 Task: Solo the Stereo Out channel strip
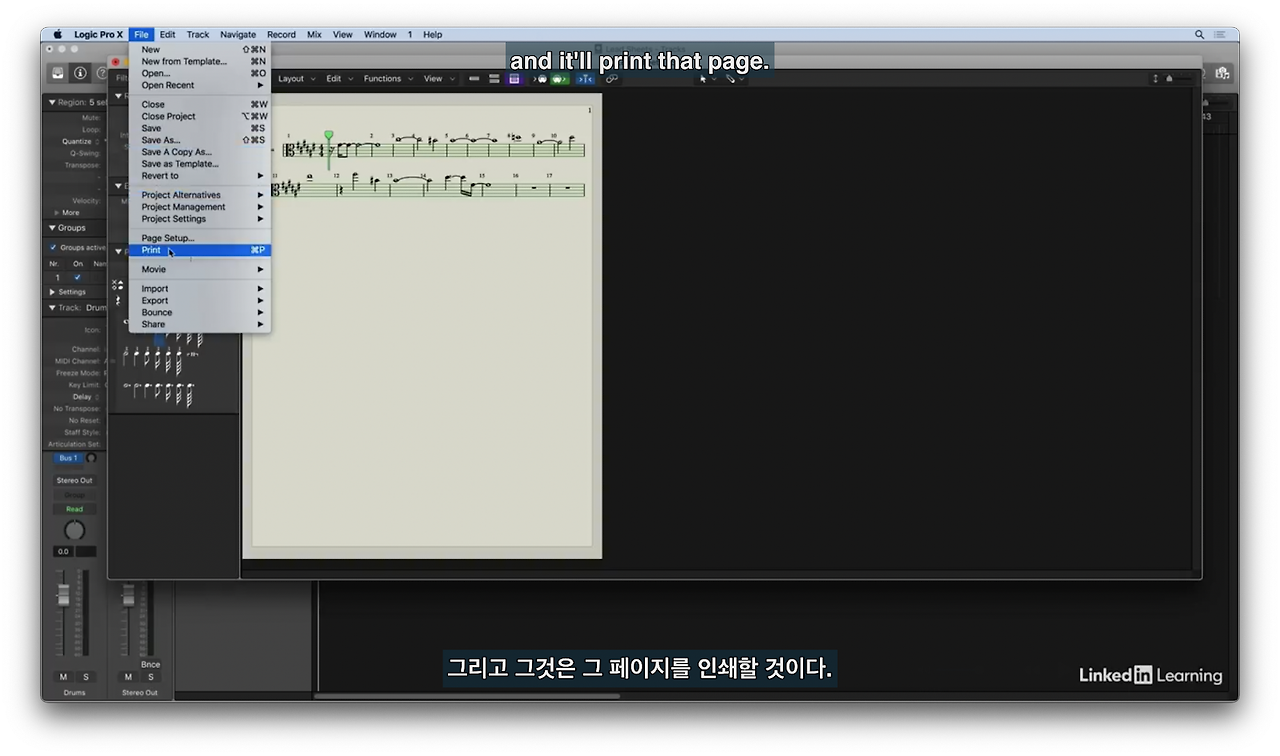[x=149, y=677]
